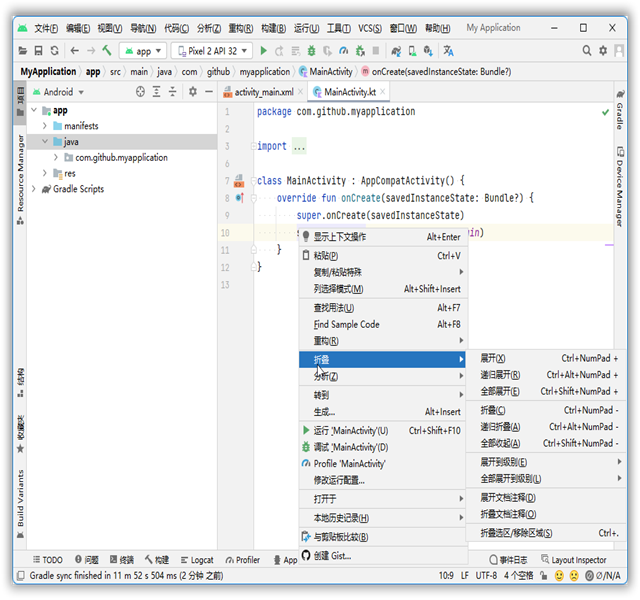Navigate forward with the right arrow
Screen dimensions: 640x600
pos(91,51)
